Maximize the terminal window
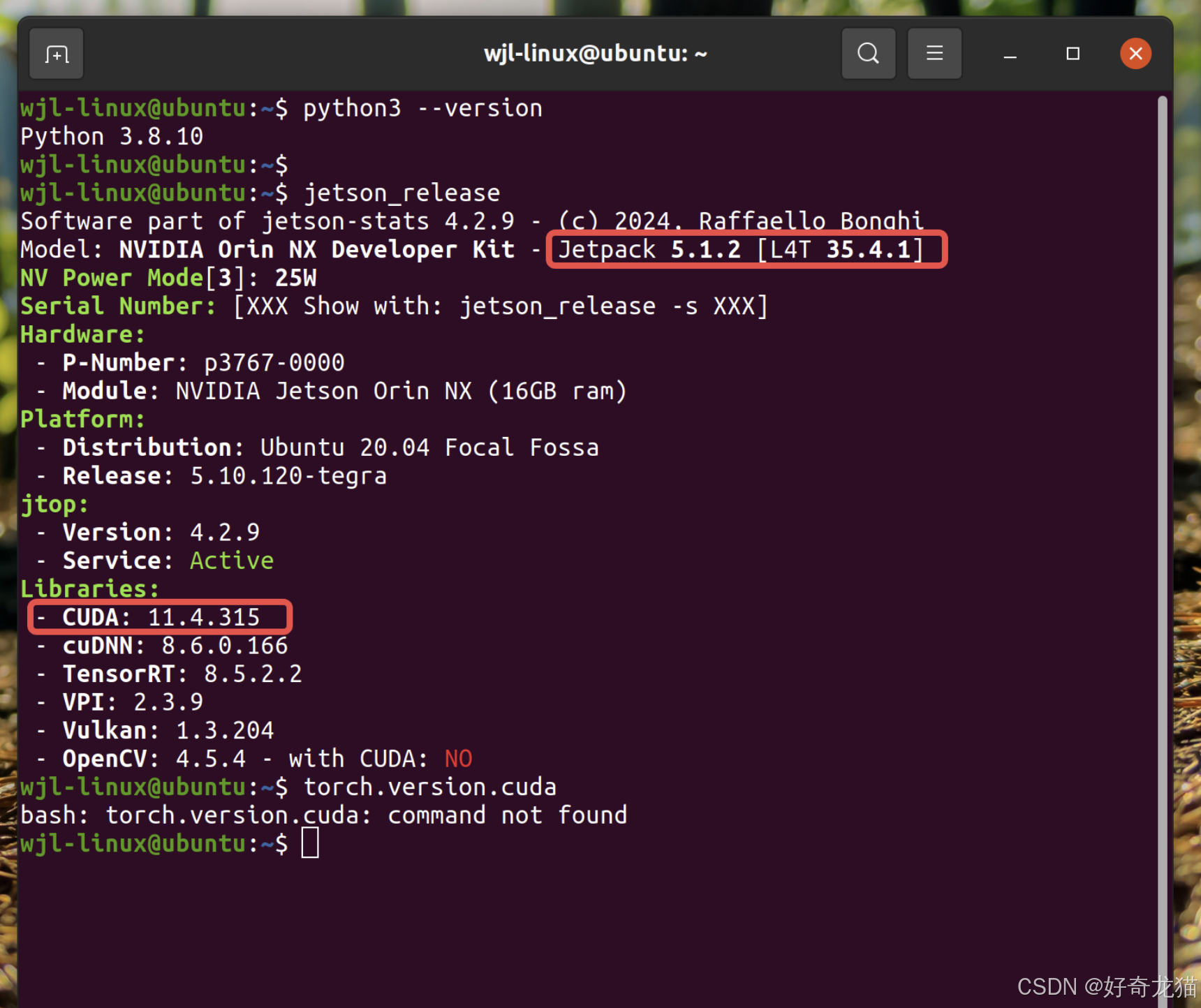1201x1008 pixels. [1073, 54]
